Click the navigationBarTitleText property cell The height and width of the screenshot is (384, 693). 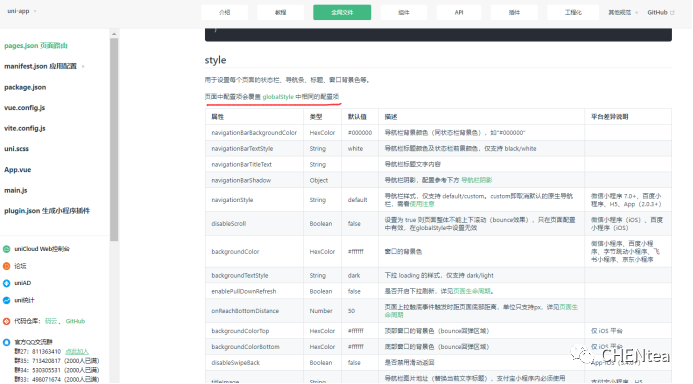254,164
